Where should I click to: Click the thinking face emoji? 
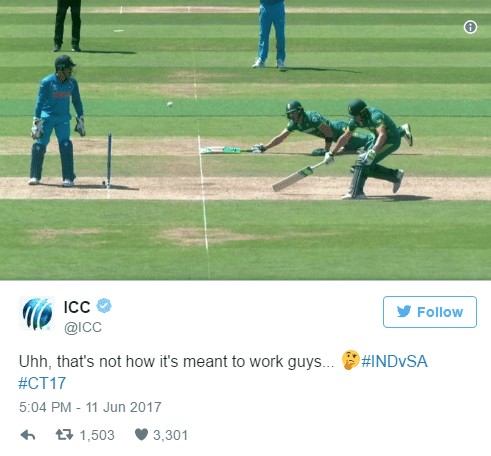pyautogui.click(x=350, y=360)
